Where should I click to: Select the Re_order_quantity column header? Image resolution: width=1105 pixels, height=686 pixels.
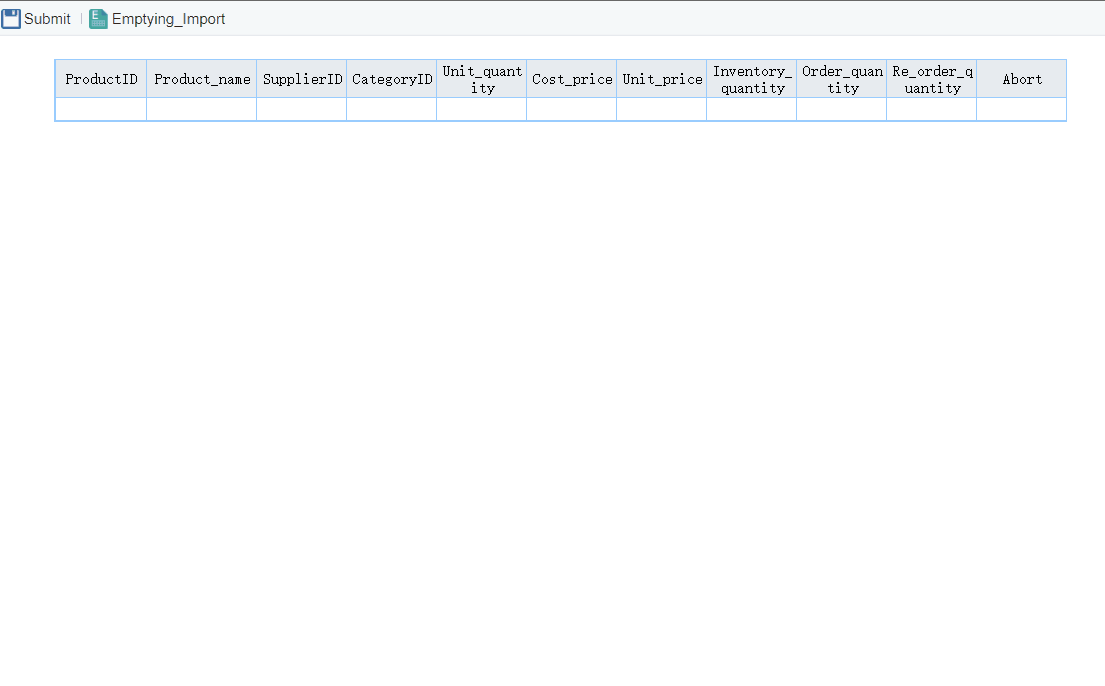[x=931, y=79]
